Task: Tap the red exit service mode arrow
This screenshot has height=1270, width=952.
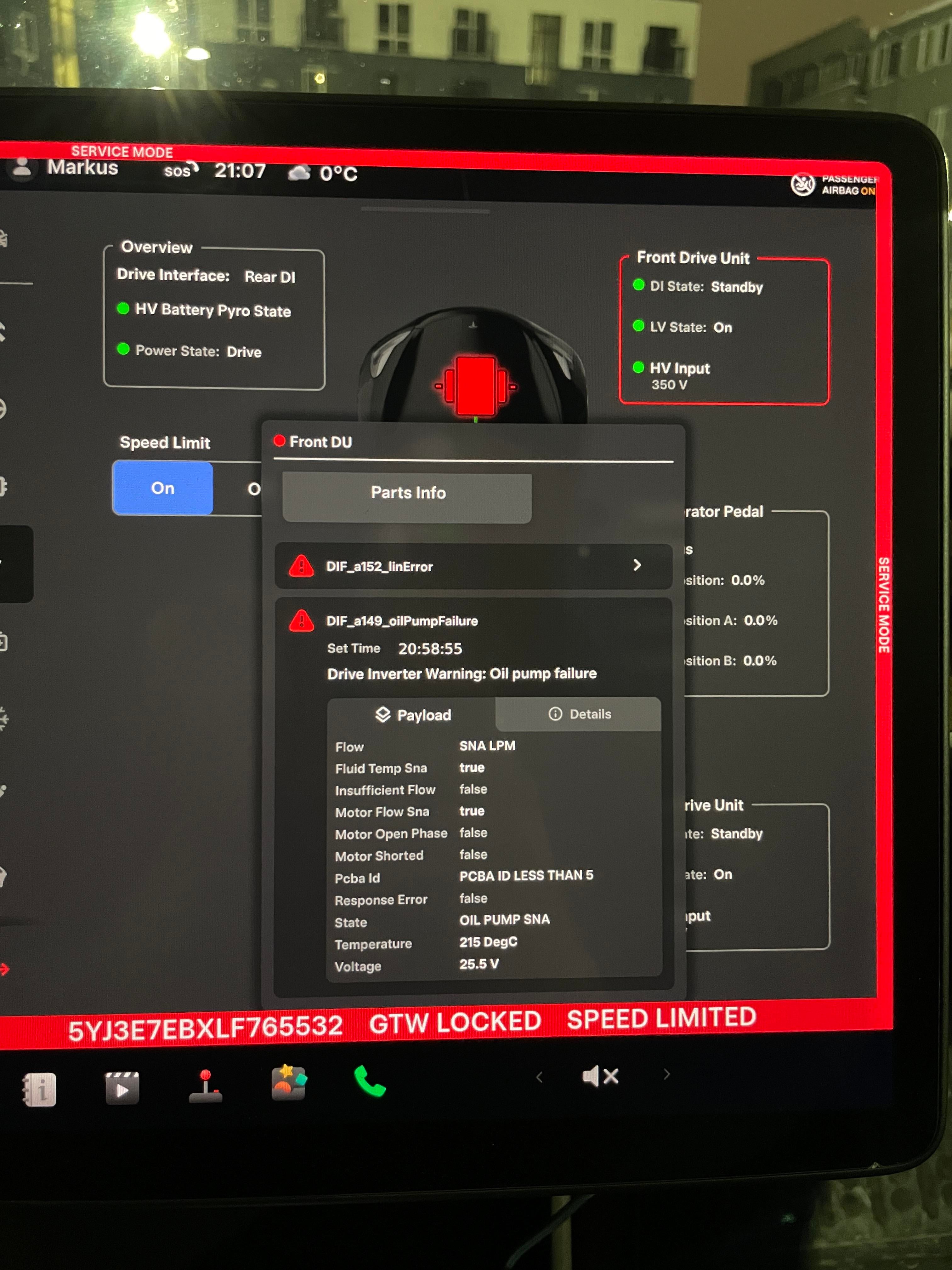Action: 5,970
